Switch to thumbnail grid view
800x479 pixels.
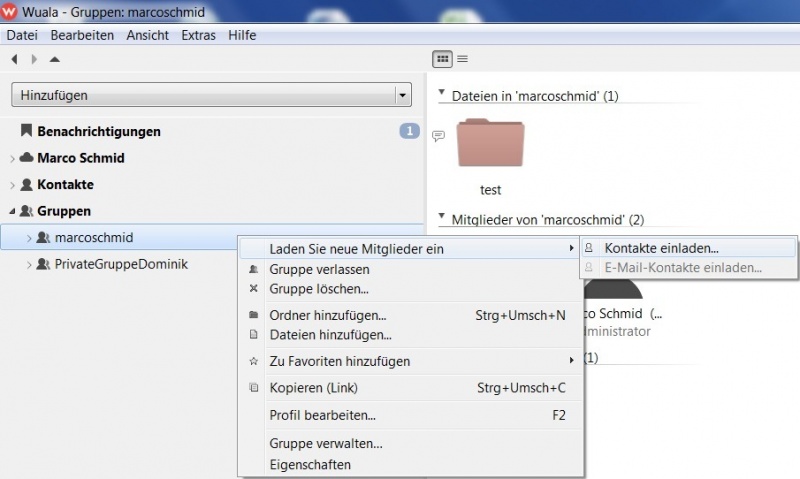pyautogui.click(x=442, y=59)
